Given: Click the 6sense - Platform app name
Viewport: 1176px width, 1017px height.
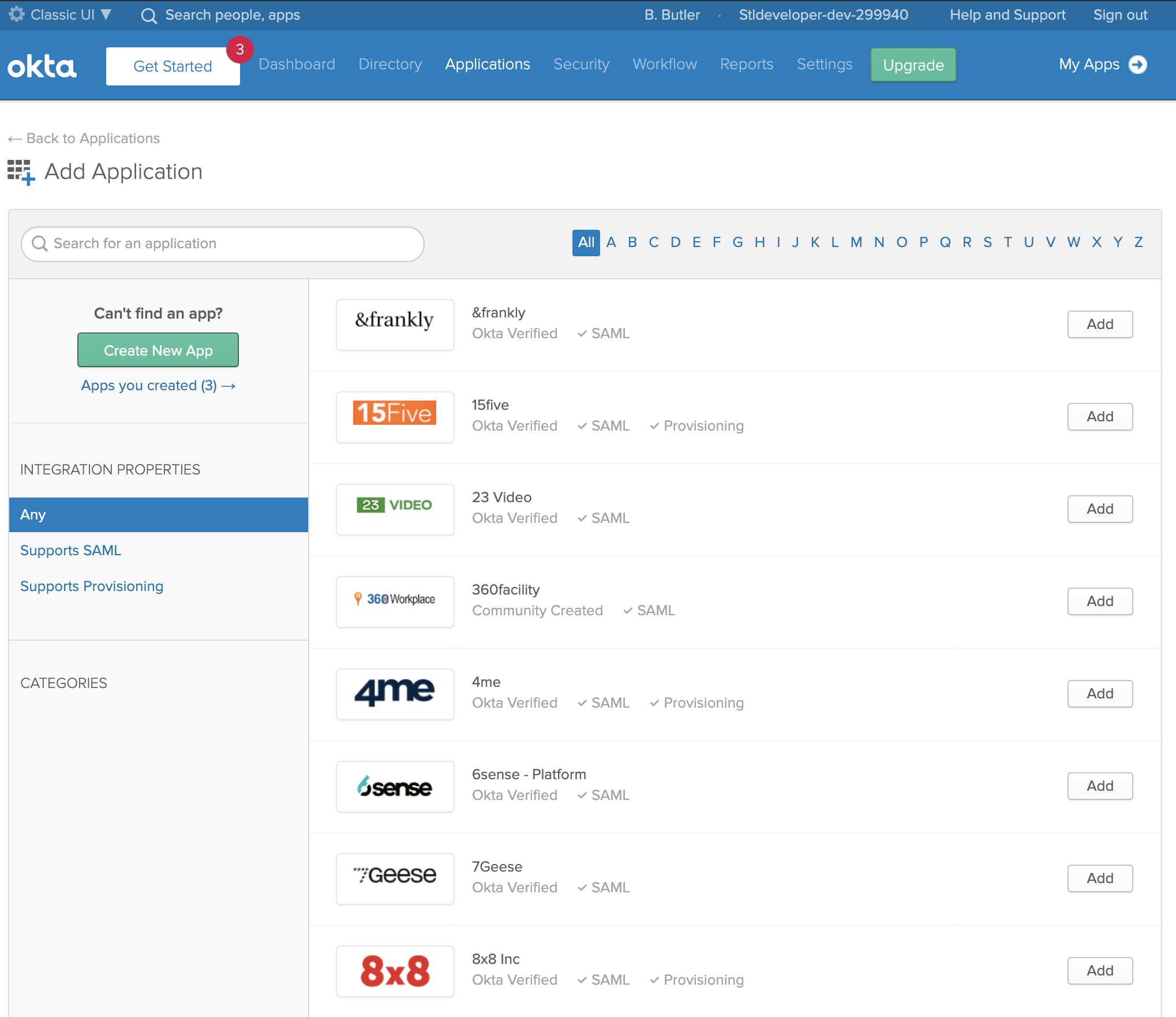Looking at the screenshot, I should tap(529, 775).
